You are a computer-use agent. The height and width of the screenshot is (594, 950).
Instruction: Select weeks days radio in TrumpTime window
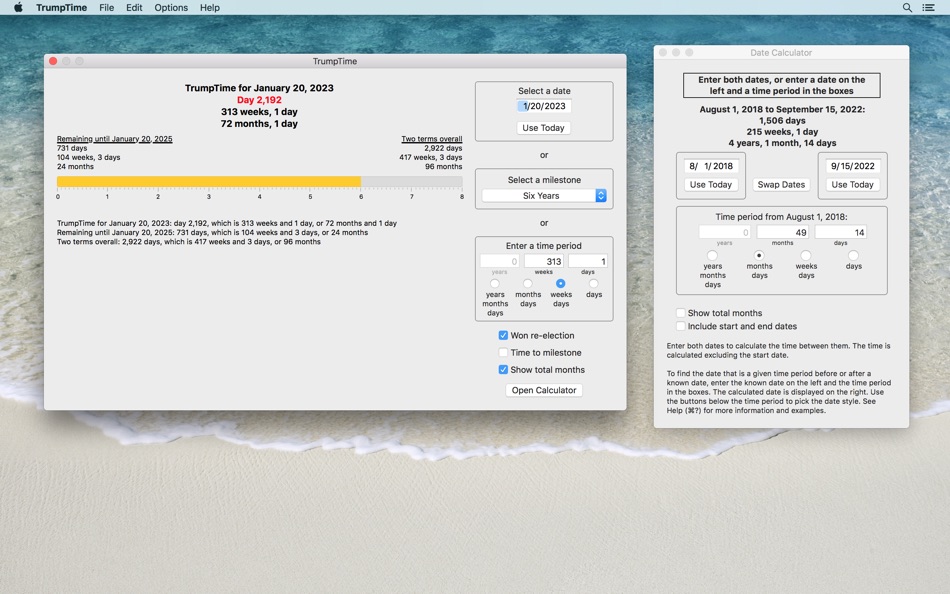560,284
